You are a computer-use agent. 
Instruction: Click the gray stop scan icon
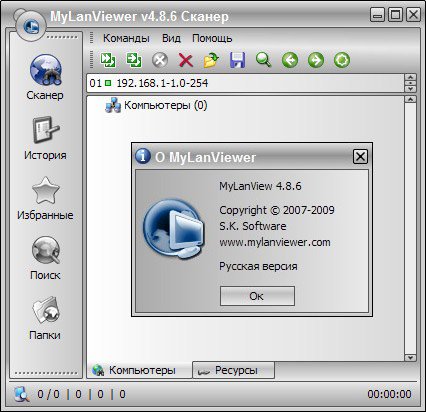160,60
